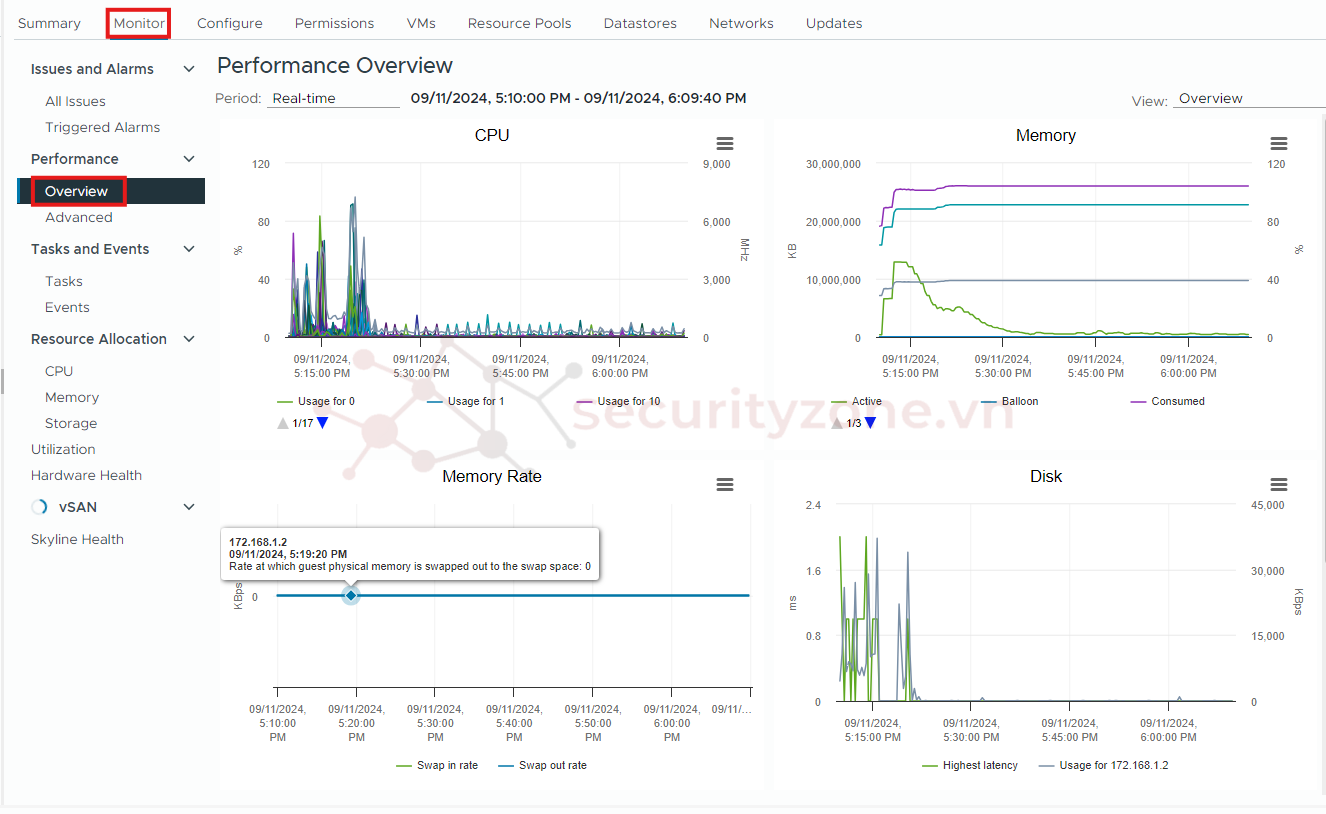Click the '1/3' Memory legend page indicator
Image resolution: width=1326 pixels, height=814 pixels.
click(x=853, y=423)
